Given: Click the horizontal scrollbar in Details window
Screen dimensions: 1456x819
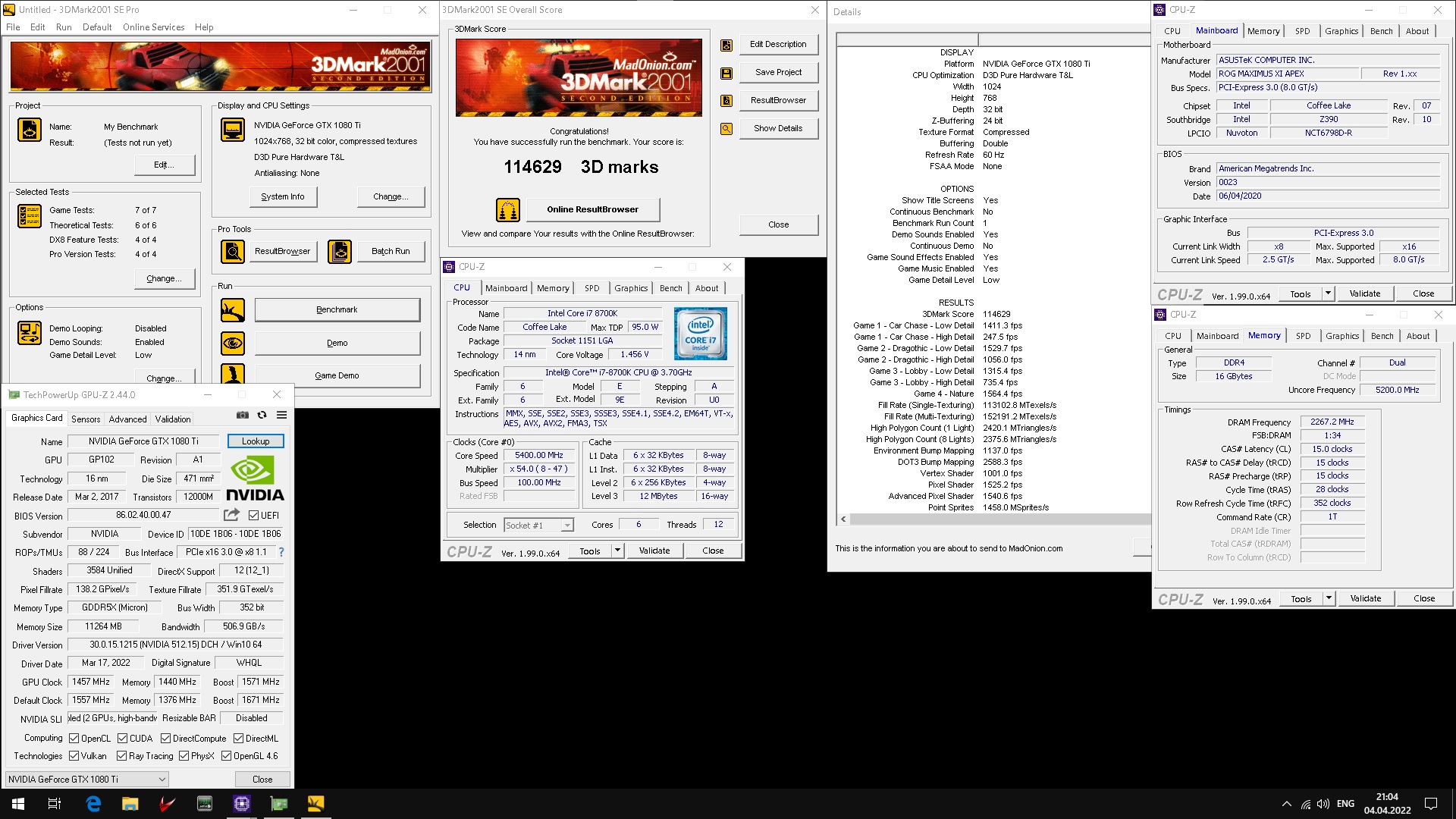Looking at the screenshot, I should (999, 519).
